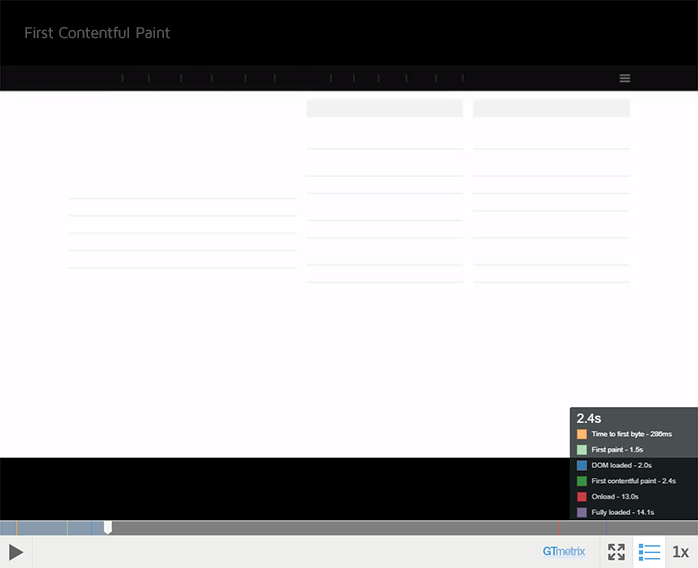Jump to Time to first byte marker
This screenshot has height=568, width=698.
pos(16,528)
